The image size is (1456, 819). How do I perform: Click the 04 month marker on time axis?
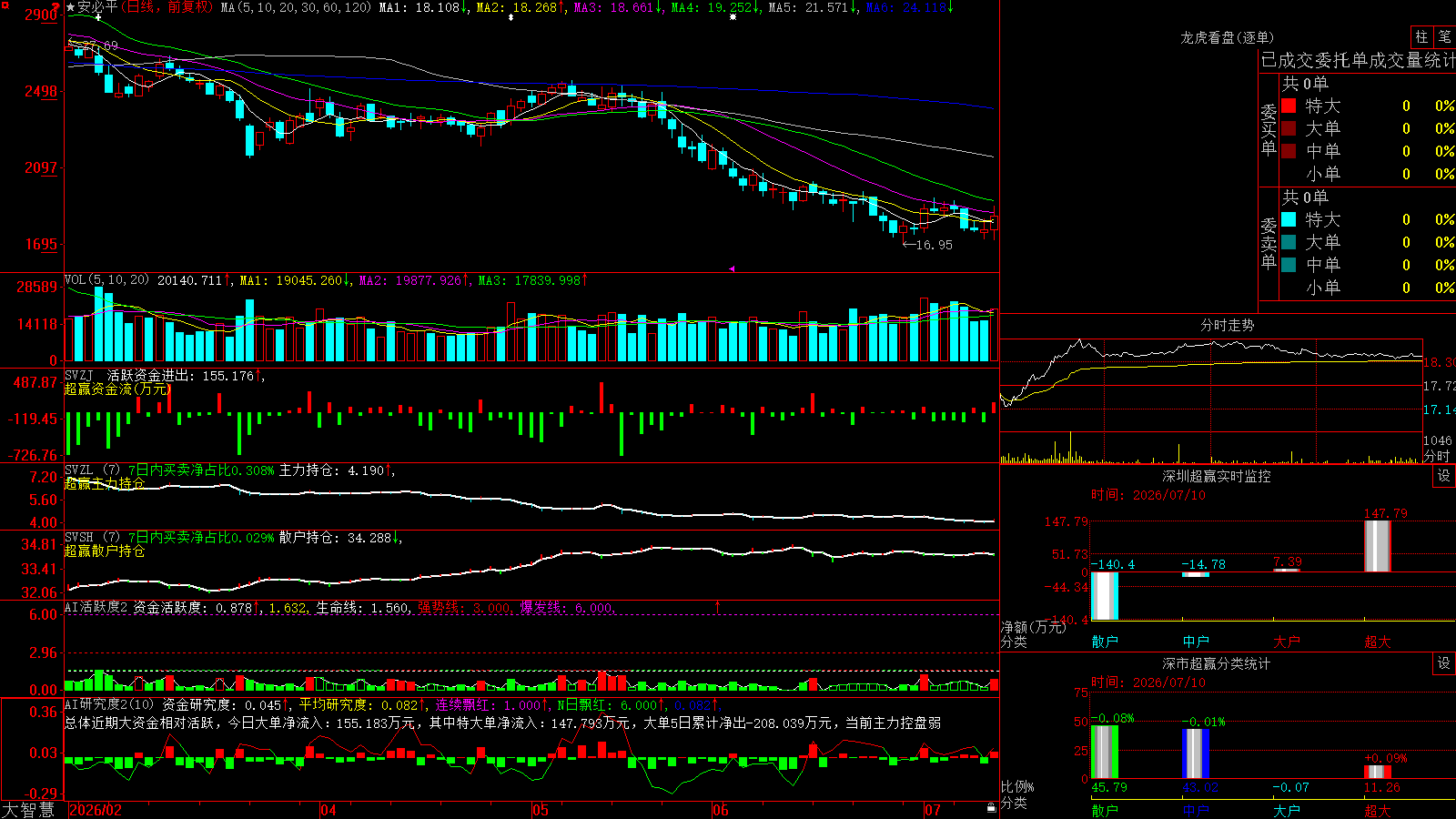[x=329, y=810]
